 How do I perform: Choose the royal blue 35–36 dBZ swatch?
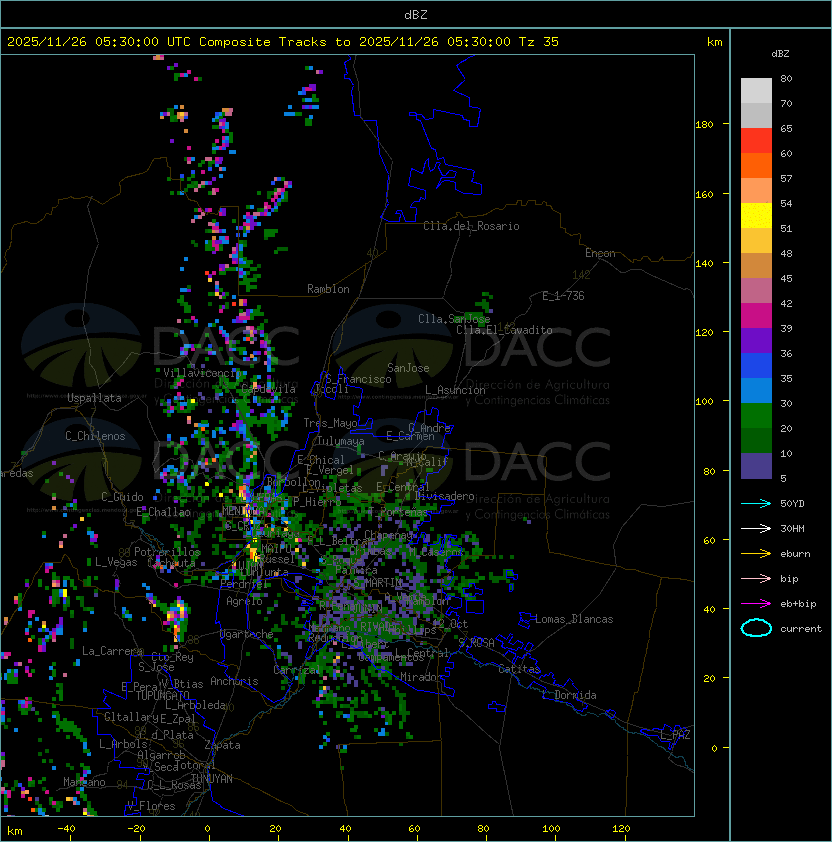756,365
